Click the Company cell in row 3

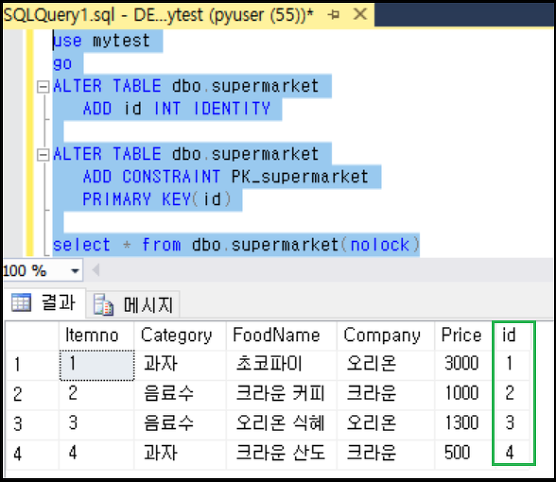coord(386,425)
